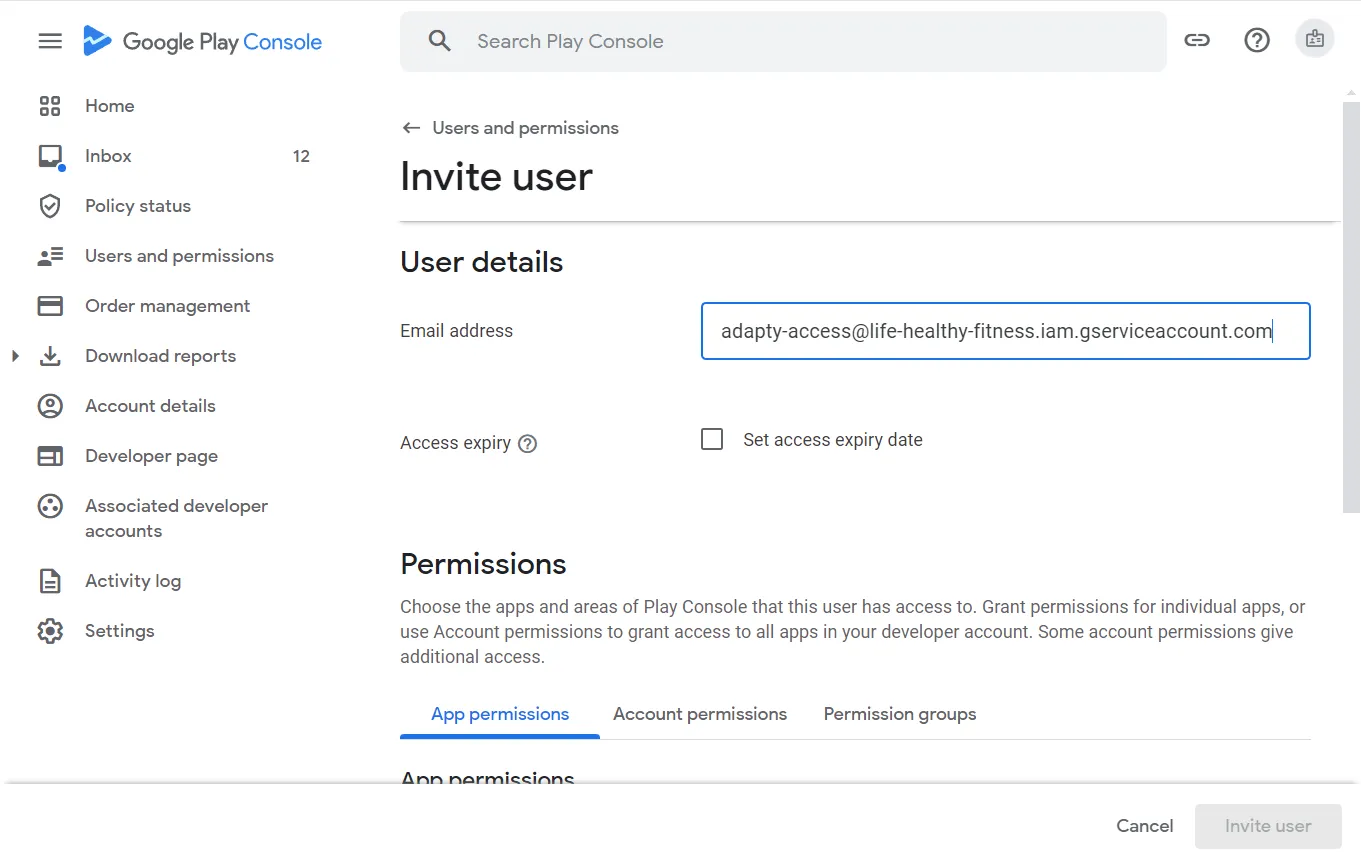Open help using the question mark icon
The height and width of the screenshot is (867, 1361).
click(x=1257, y=40)
